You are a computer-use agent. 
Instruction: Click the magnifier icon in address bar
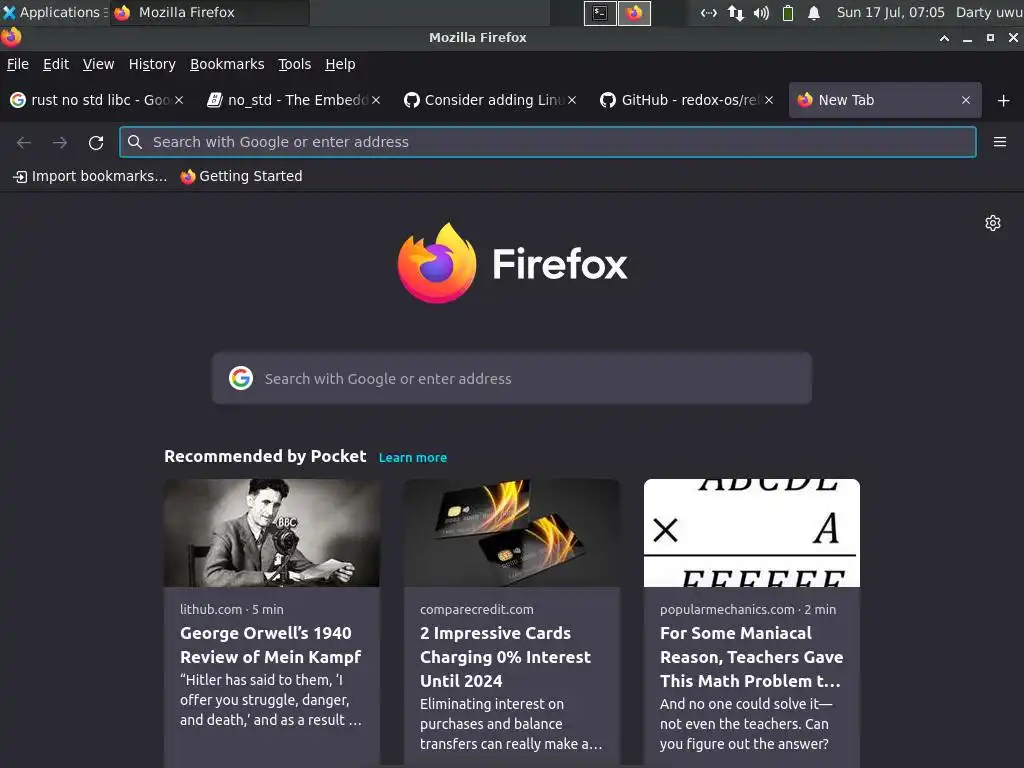point(135,142)
